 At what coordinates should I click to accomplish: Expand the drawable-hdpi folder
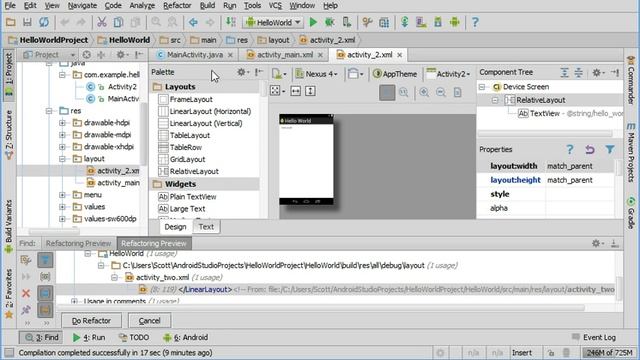pyautogui.click(x=62, y=122)
